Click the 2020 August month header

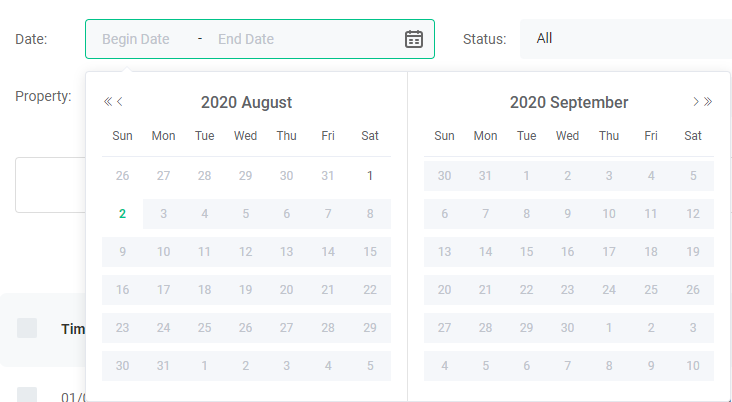[x=246, y=102]
